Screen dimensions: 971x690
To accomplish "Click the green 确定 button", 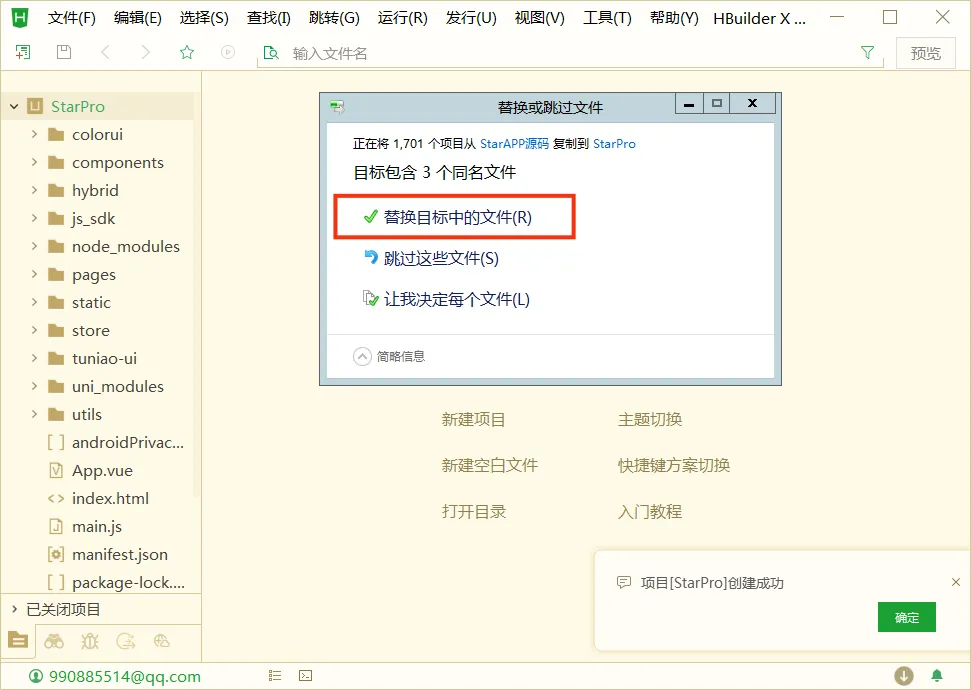I will (x=906, y=617).
